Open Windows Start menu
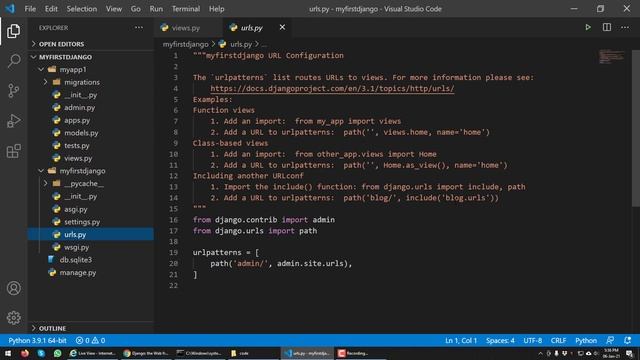 click(8, 353)
